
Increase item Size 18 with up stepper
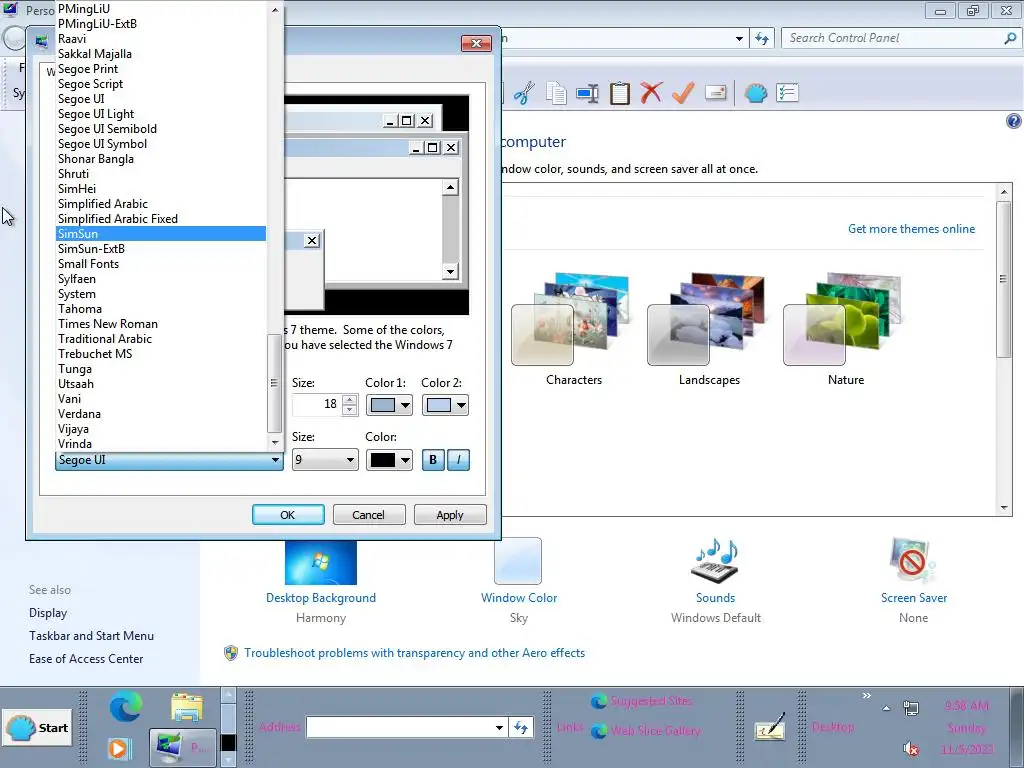(x=349, y=400)
